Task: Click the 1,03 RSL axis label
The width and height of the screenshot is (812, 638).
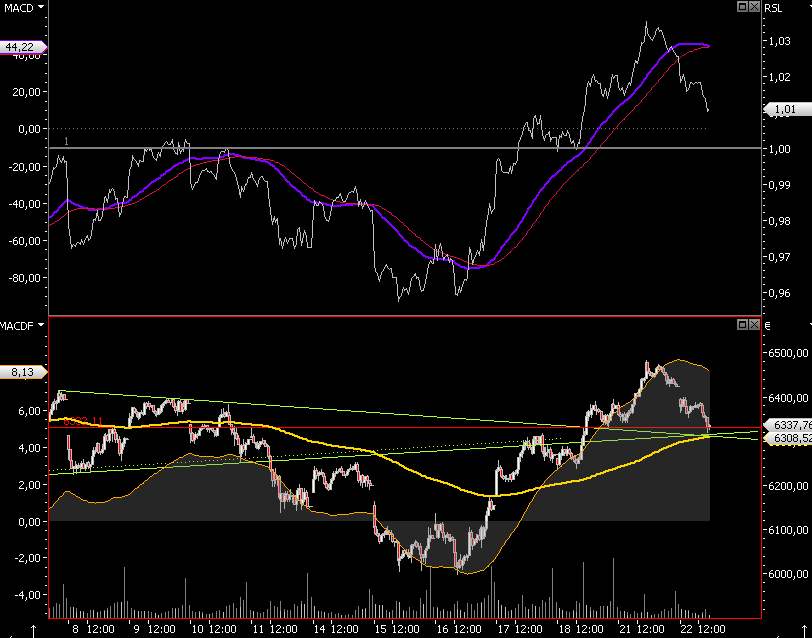Action: pos(779,41)
